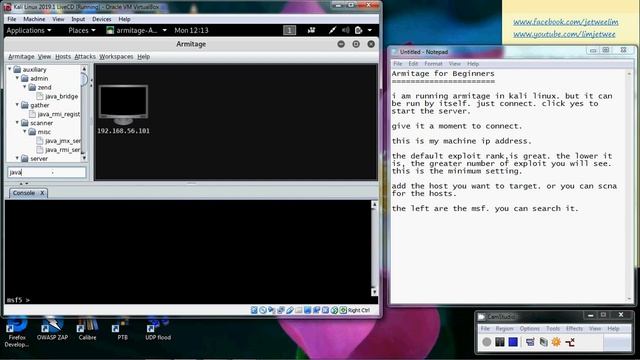Click the CamStudio Record button
This screenshot has height=360, width=640.
pos(487,342)
